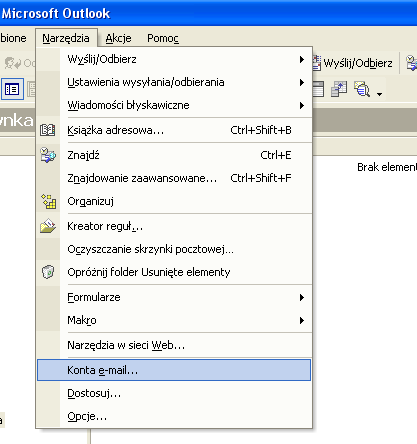417x444 pixels.
Task: Click the Wyślij/Odbierz submenu arrow
Action: point(302,60)
